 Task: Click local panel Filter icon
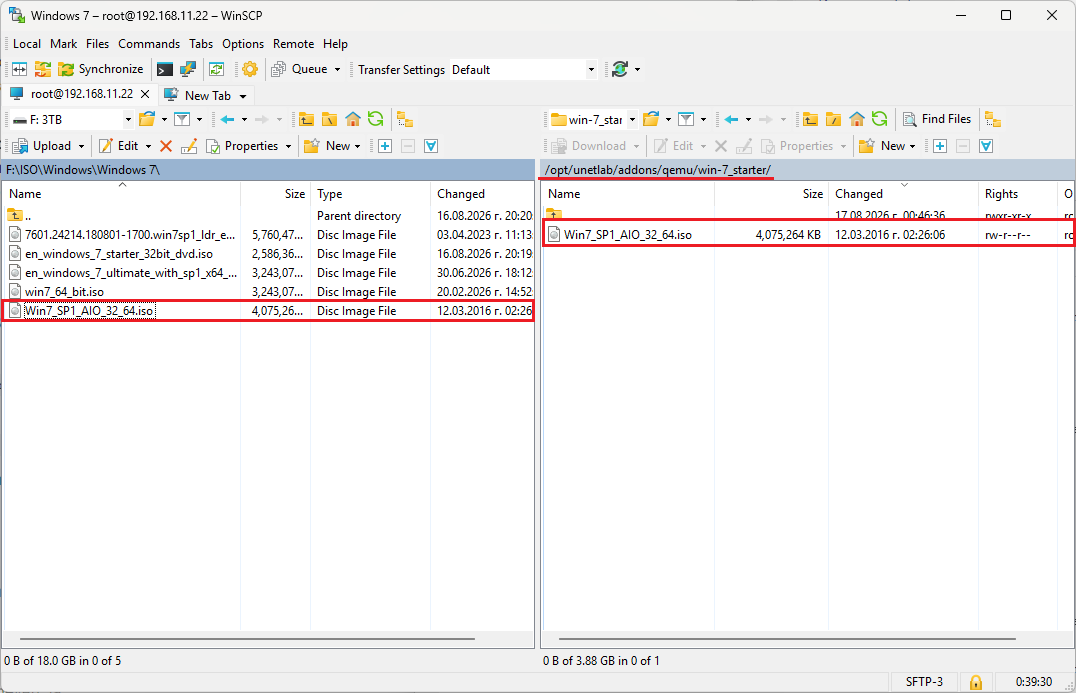coord(182,119)
